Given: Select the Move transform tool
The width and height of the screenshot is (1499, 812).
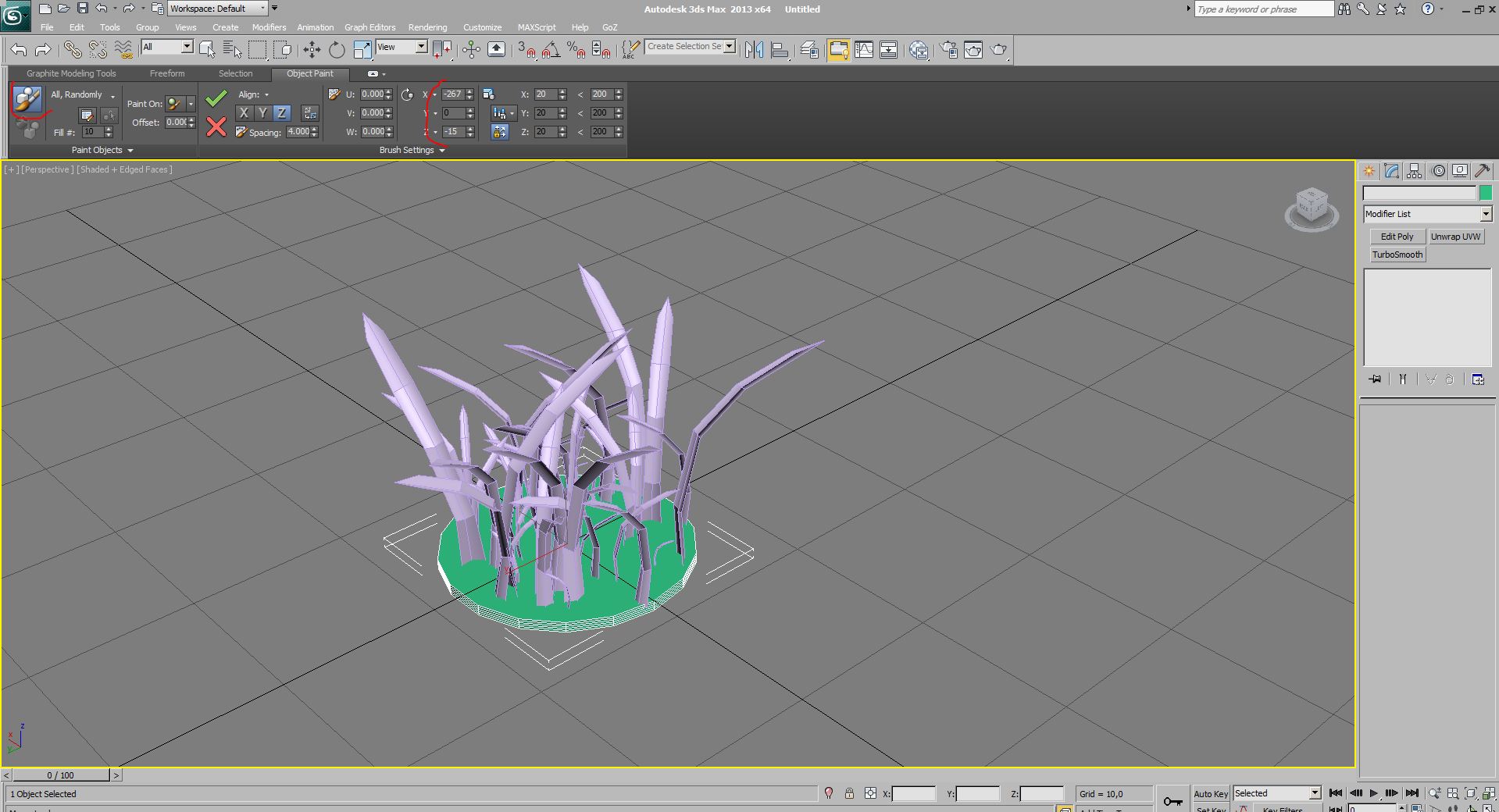Looking at the screenshot, I should tap(312, 50).
